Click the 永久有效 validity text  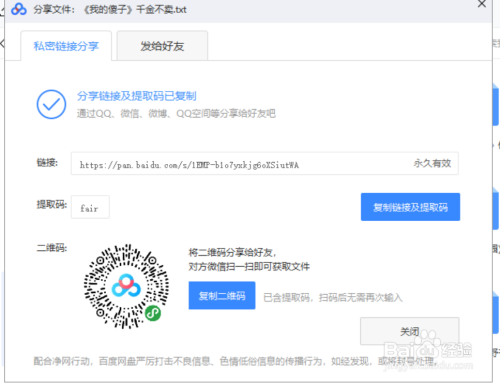pyautogui.click(x=432, y=163)
